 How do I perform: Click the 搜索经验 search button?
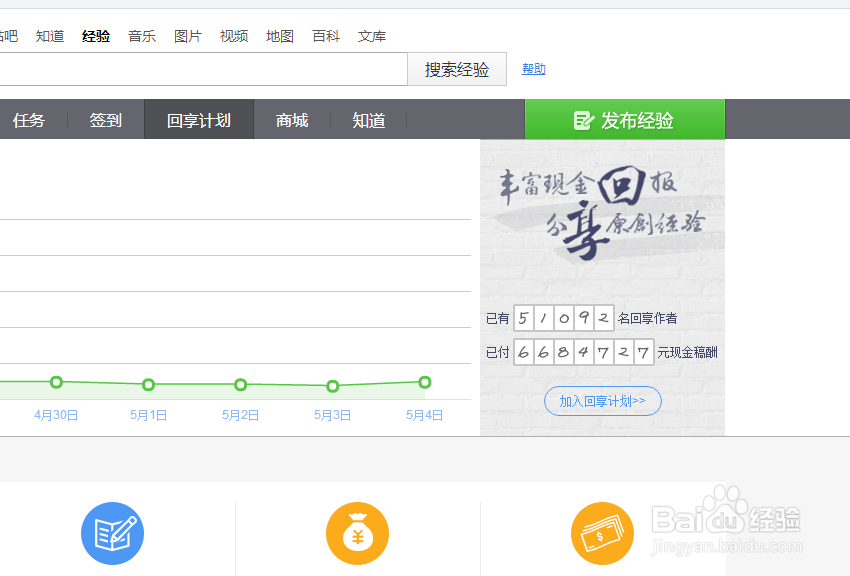(x=457, y=68)
